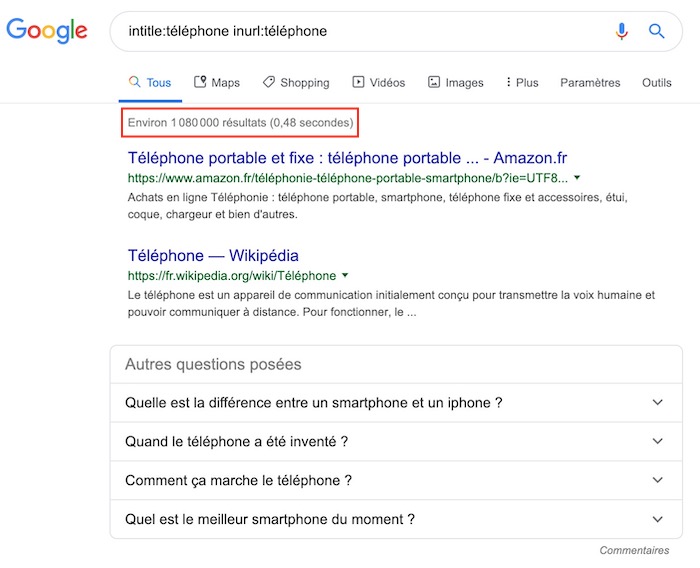Click dropdown arrow beside Wikipedia URL
Image resolution: width=700 pixels, height=568 pixels.
(345, 275)
